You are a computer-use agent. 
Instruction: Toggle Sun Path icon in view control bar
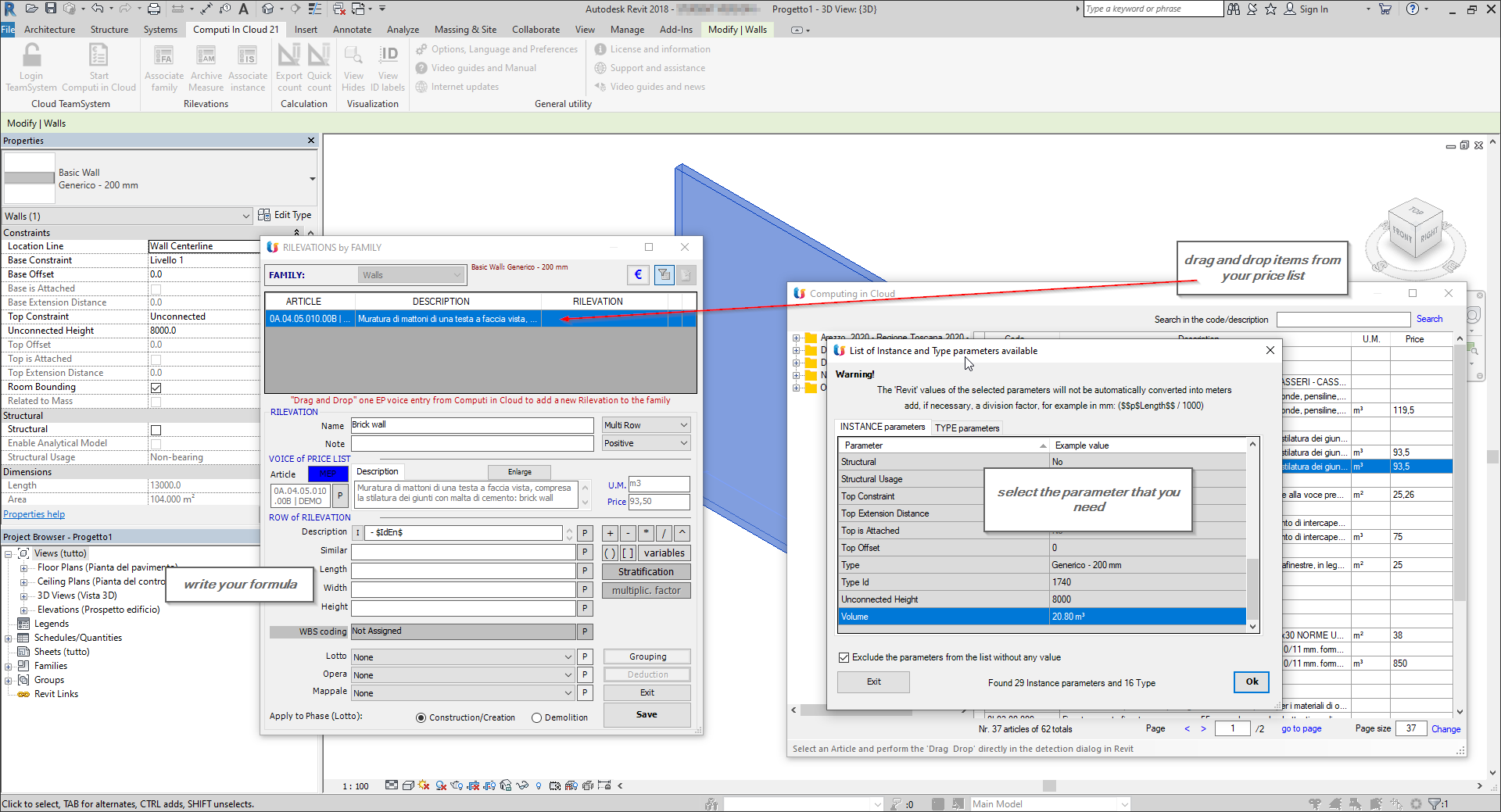[424, 785]
